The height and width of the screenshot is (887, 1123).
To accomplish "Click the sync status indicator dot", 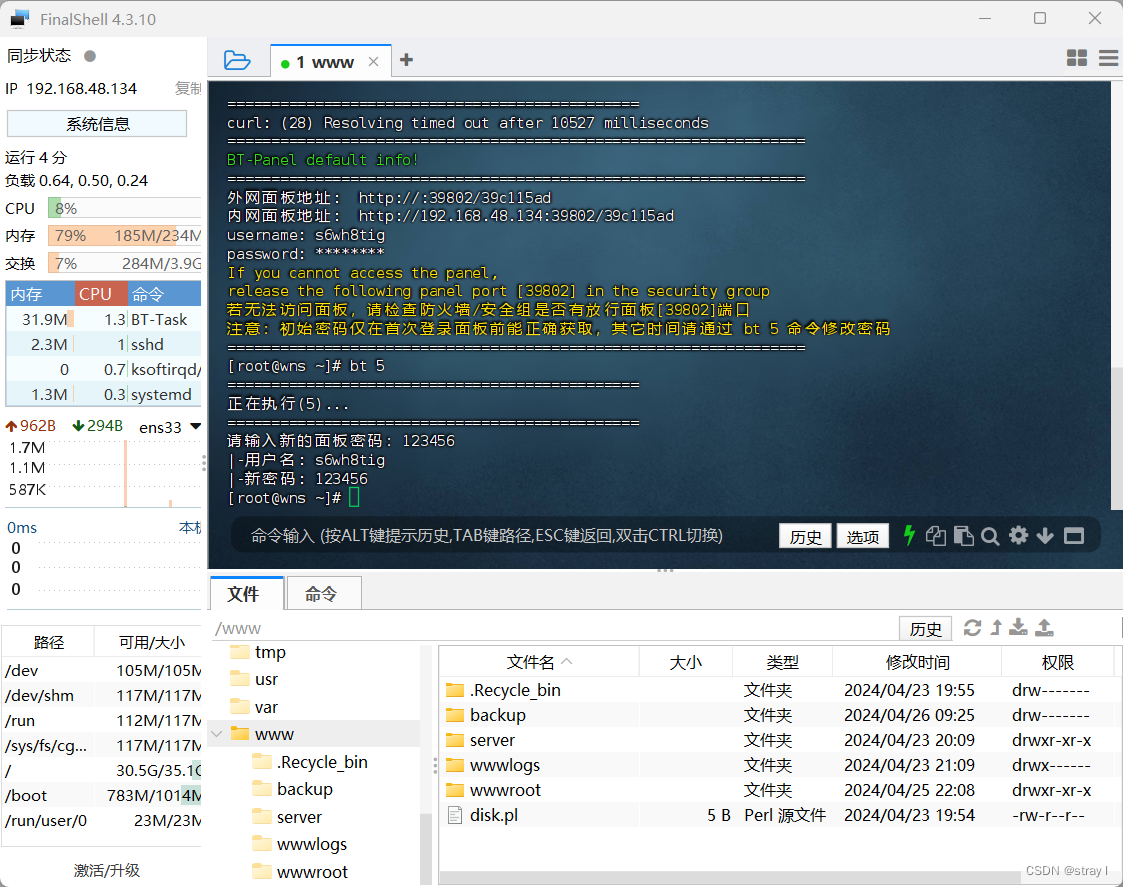I will tap(90, 56).
